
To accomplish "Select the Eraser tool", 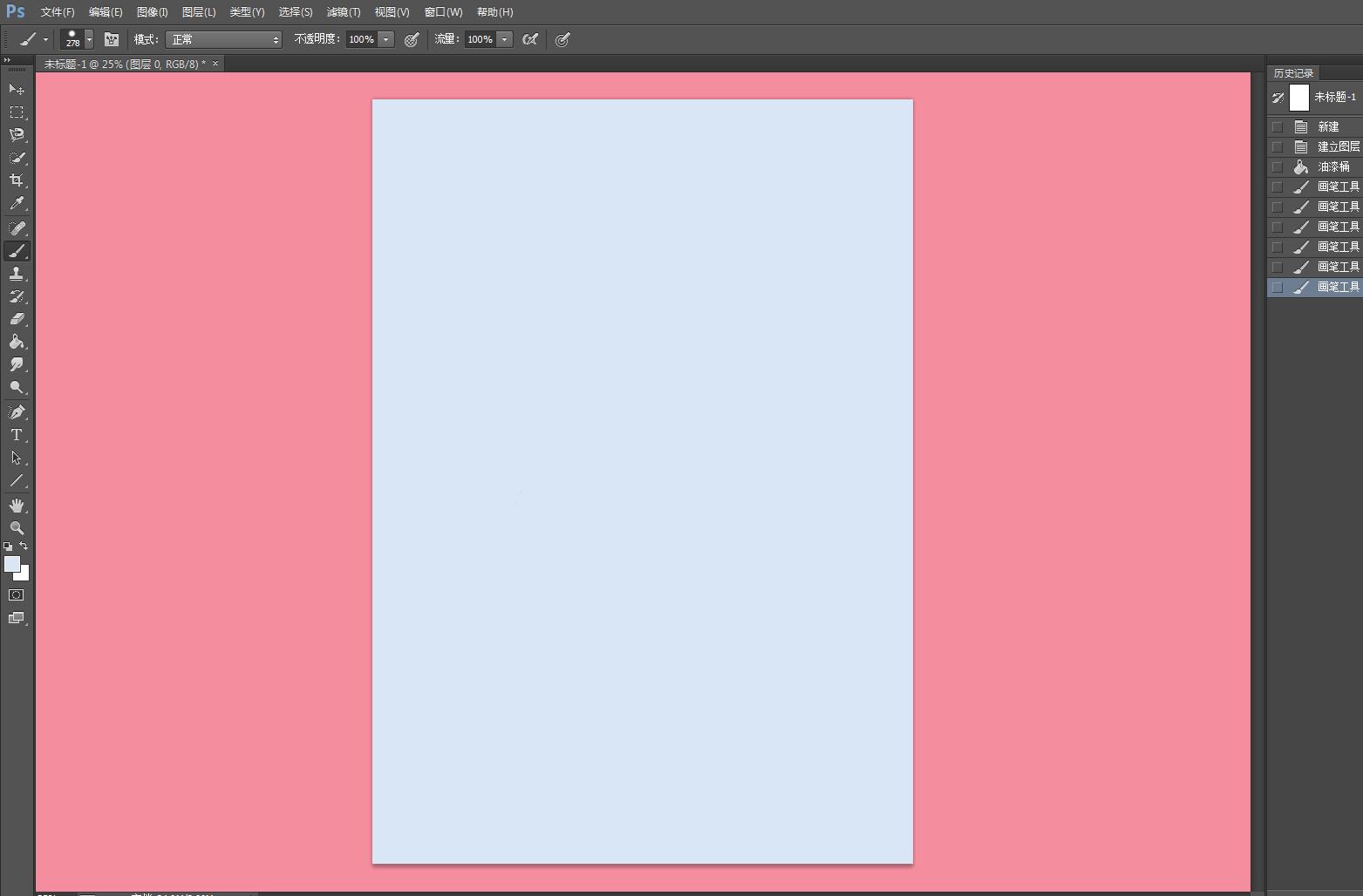I will (x=17, y=319).
